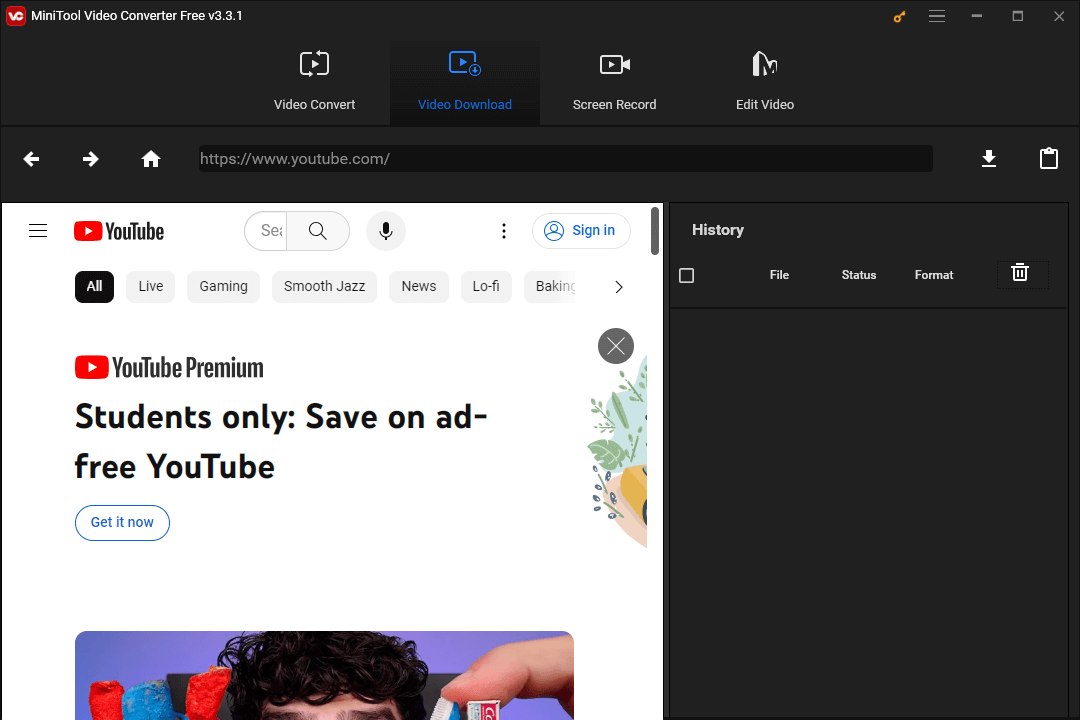
Task: Open YouTube three-dot settings menu
Action: click(504, 231)
